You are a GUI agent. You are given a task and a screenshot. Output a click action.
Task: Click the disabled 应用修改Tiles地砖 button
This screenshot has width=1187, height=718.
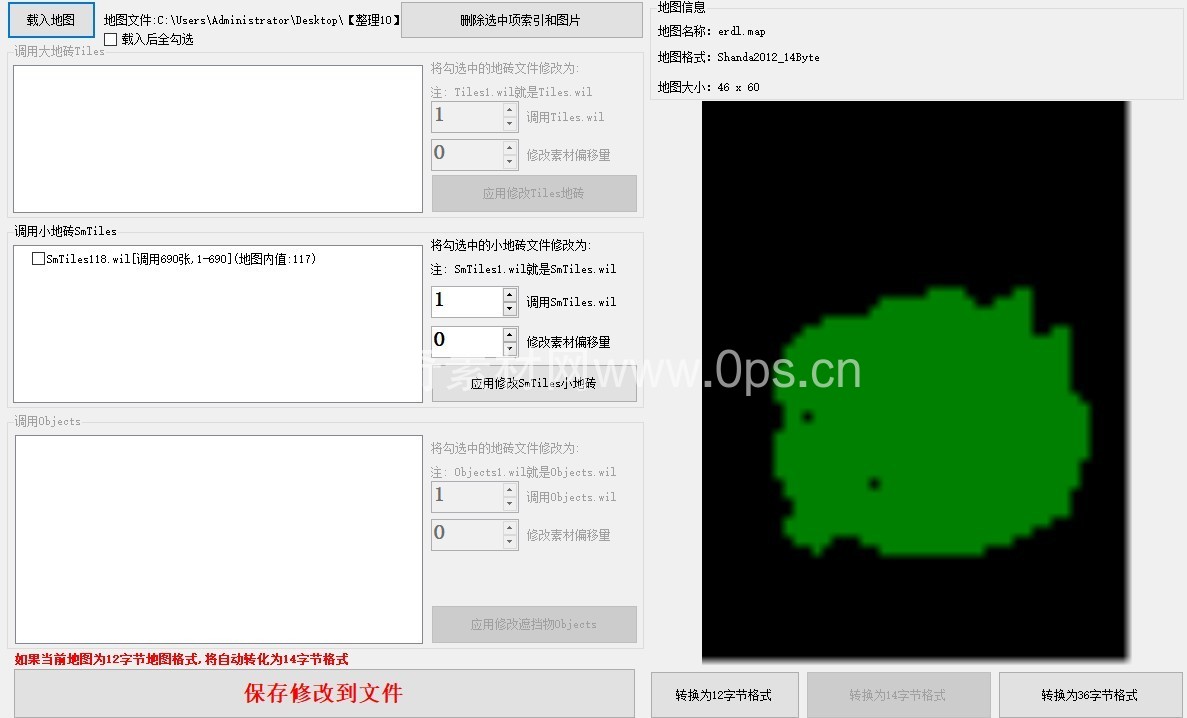534,193
